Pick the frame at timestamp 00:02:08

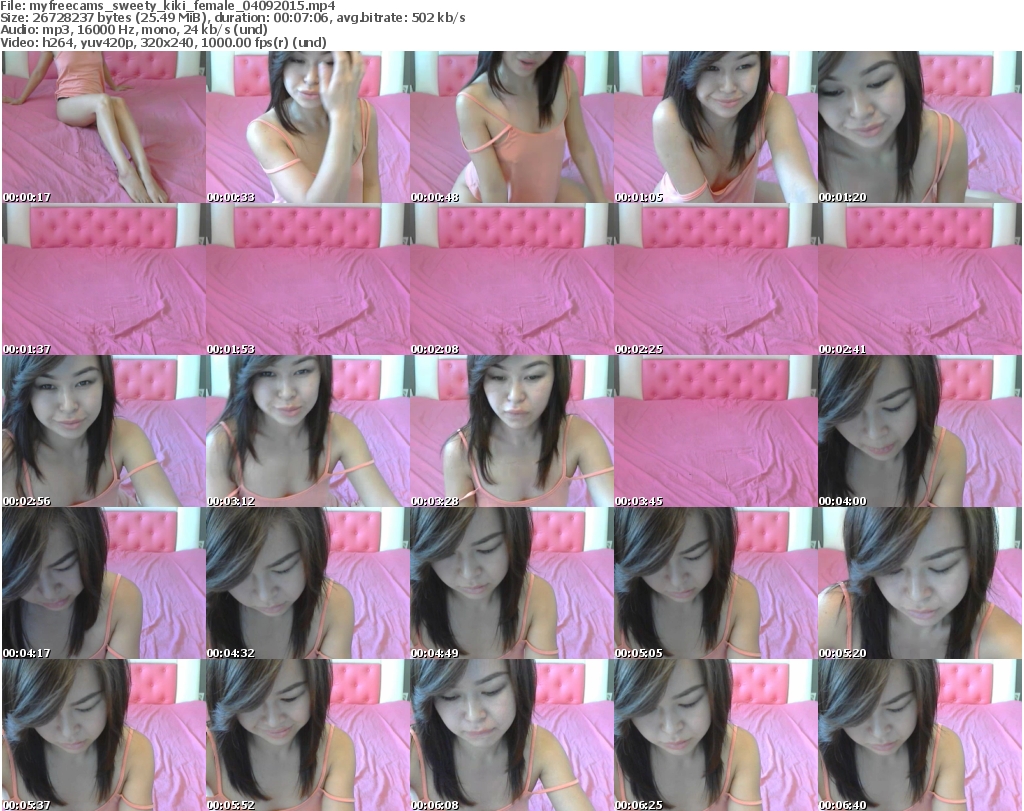point(512,279)
